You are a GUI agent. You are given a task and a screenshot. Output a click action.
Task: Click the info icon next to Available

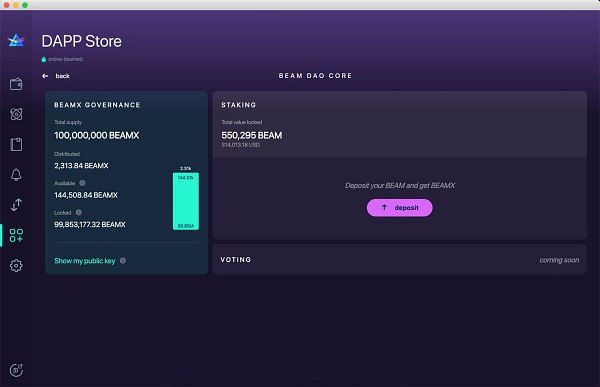82,183
